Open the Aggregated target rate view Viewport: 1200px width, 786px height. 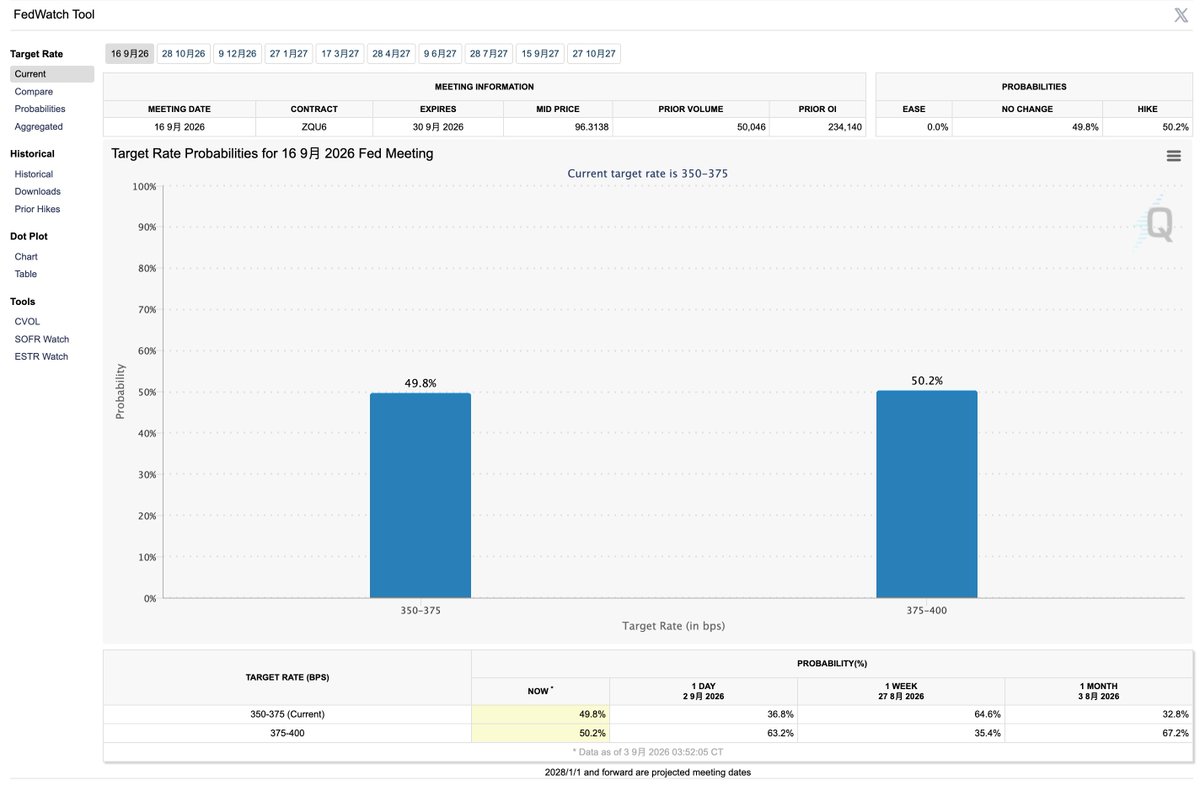[39, 127]
